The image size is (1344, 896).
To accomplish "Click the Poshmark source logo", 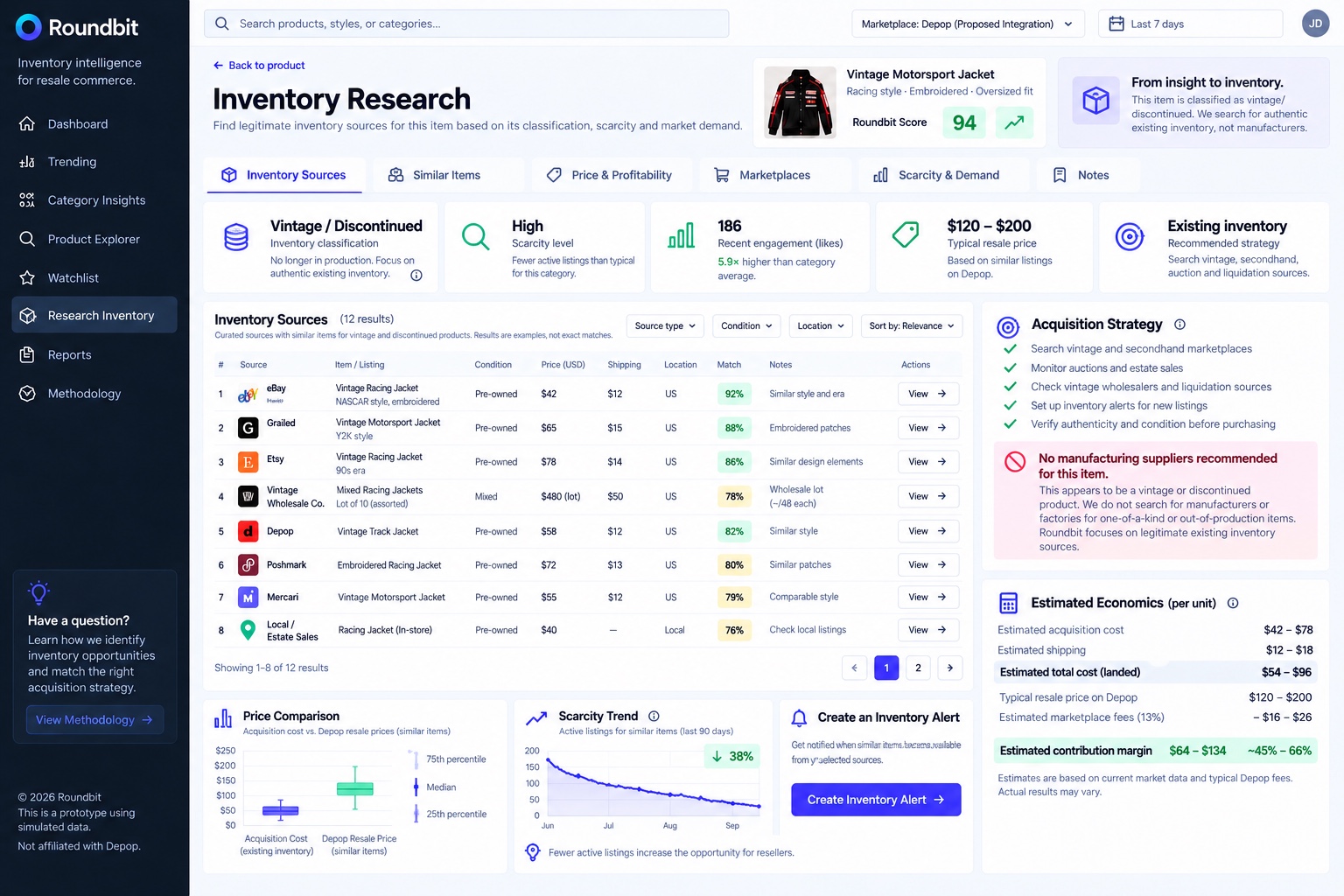I will (x=248, y=565).
